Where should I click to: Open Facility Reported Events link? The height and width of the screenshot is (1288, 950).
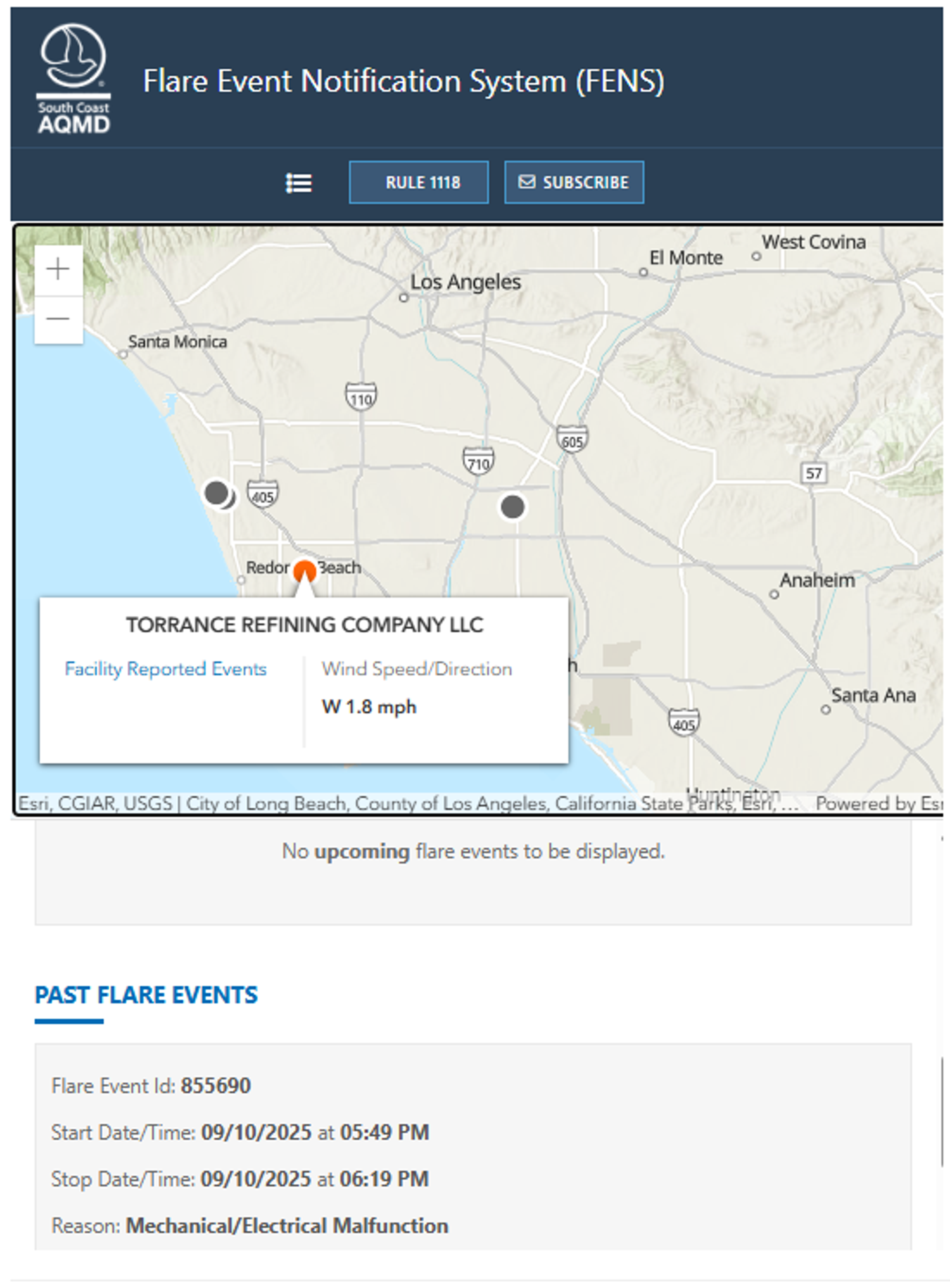click(x=166, y=668)
